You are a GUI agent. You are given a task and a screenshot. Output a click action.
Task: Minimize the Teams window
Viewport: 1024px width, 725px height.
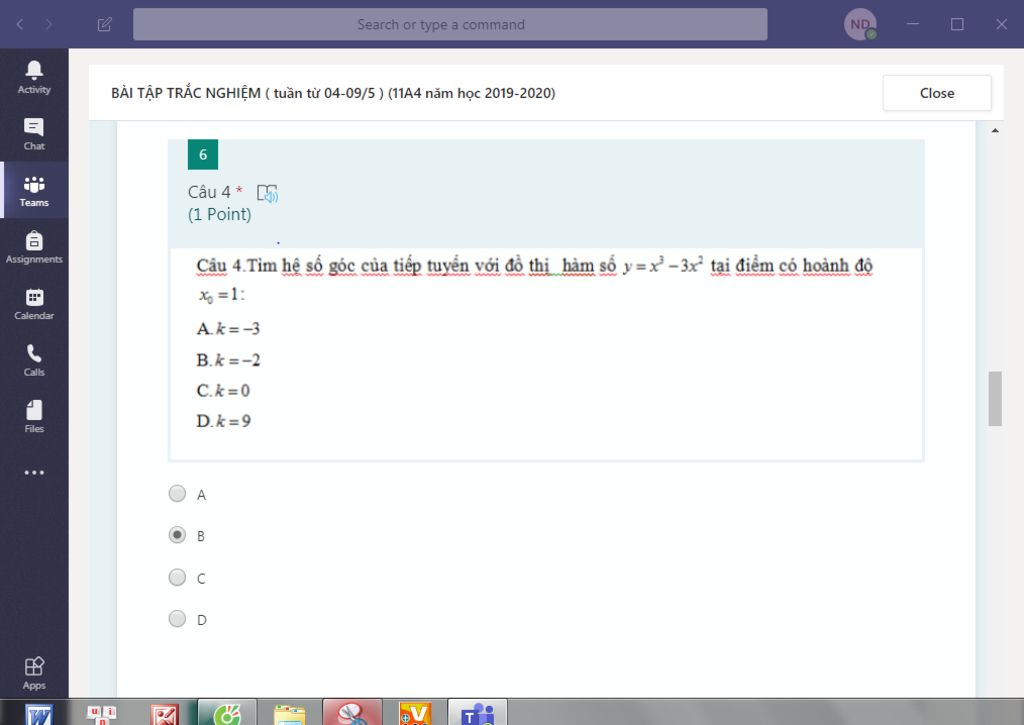[x=913, y=24]
